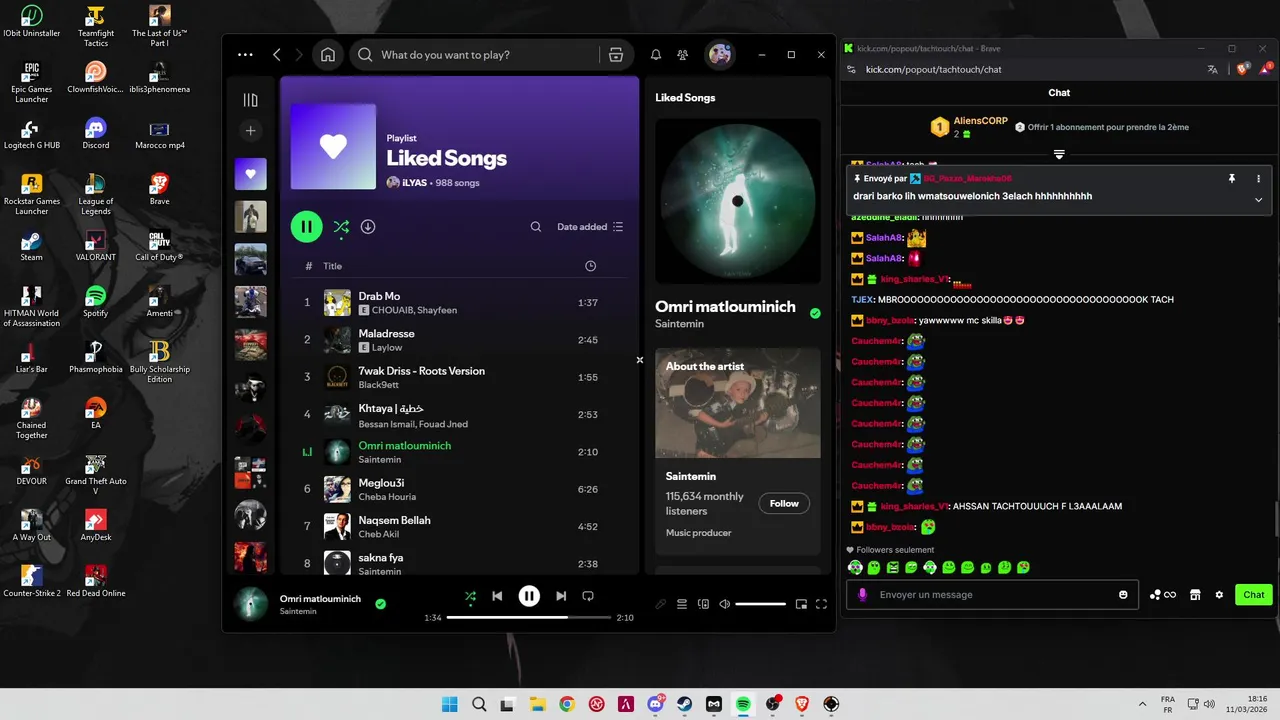Enable repeat in the player bar

click(588, 596)
